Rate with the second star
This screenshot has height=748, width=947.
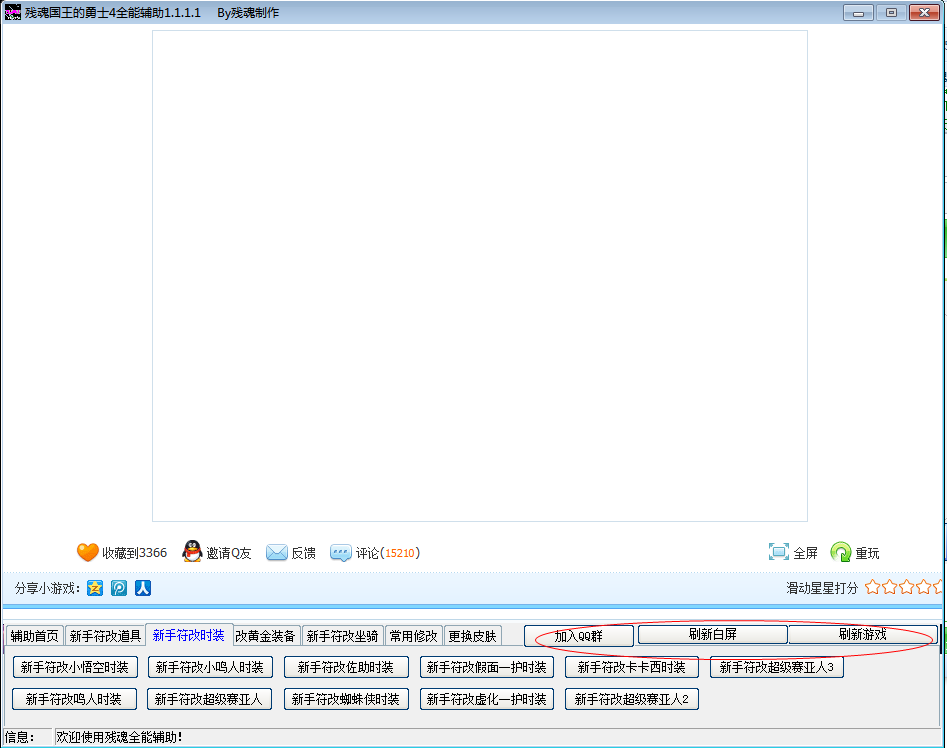889,587
